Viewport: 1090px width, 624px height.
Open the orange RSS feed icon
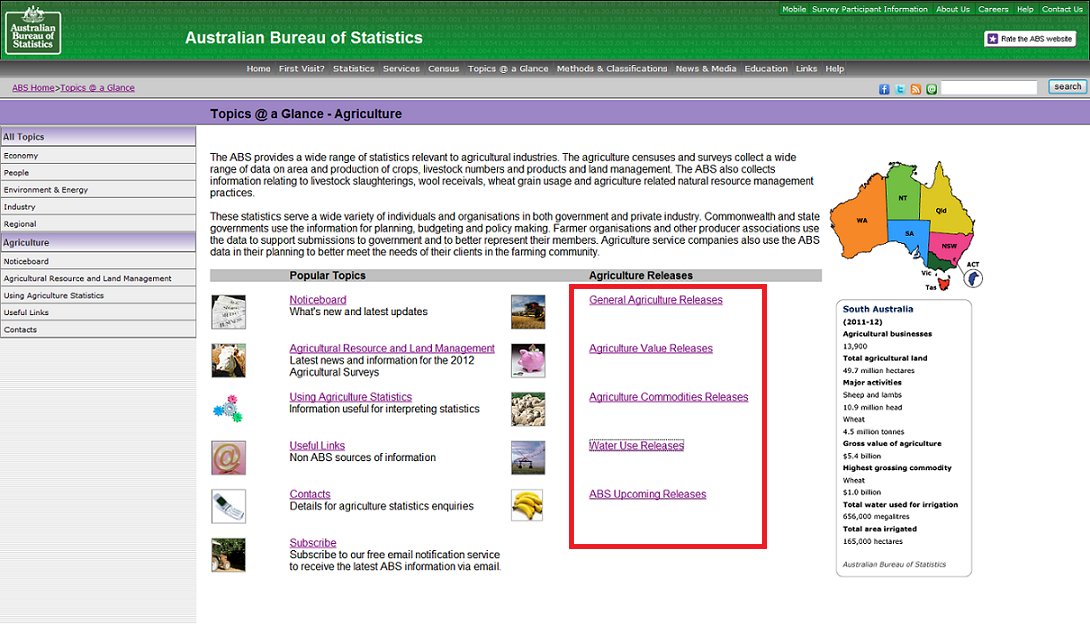pyautogui.click(x=915, y=88)
